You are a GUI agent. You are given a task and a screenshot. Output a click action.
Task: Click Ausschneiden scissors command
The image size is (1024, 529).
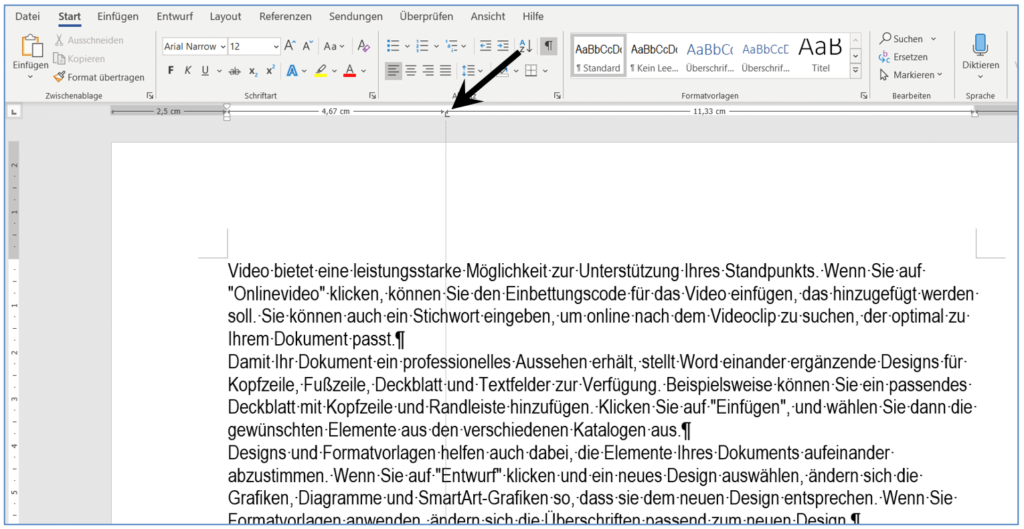click(89, 40)
